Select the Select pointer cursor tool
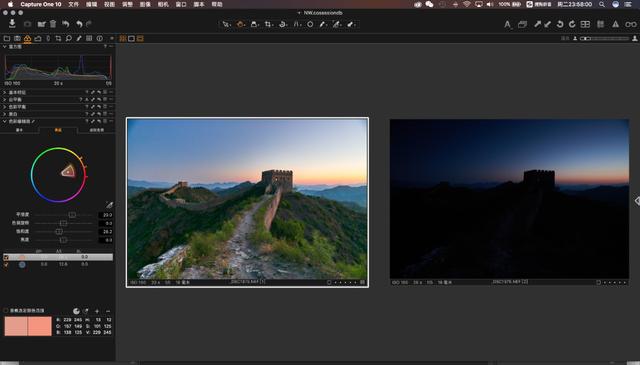The height and width of the screenshot is (365, 640). click(226, 24)
